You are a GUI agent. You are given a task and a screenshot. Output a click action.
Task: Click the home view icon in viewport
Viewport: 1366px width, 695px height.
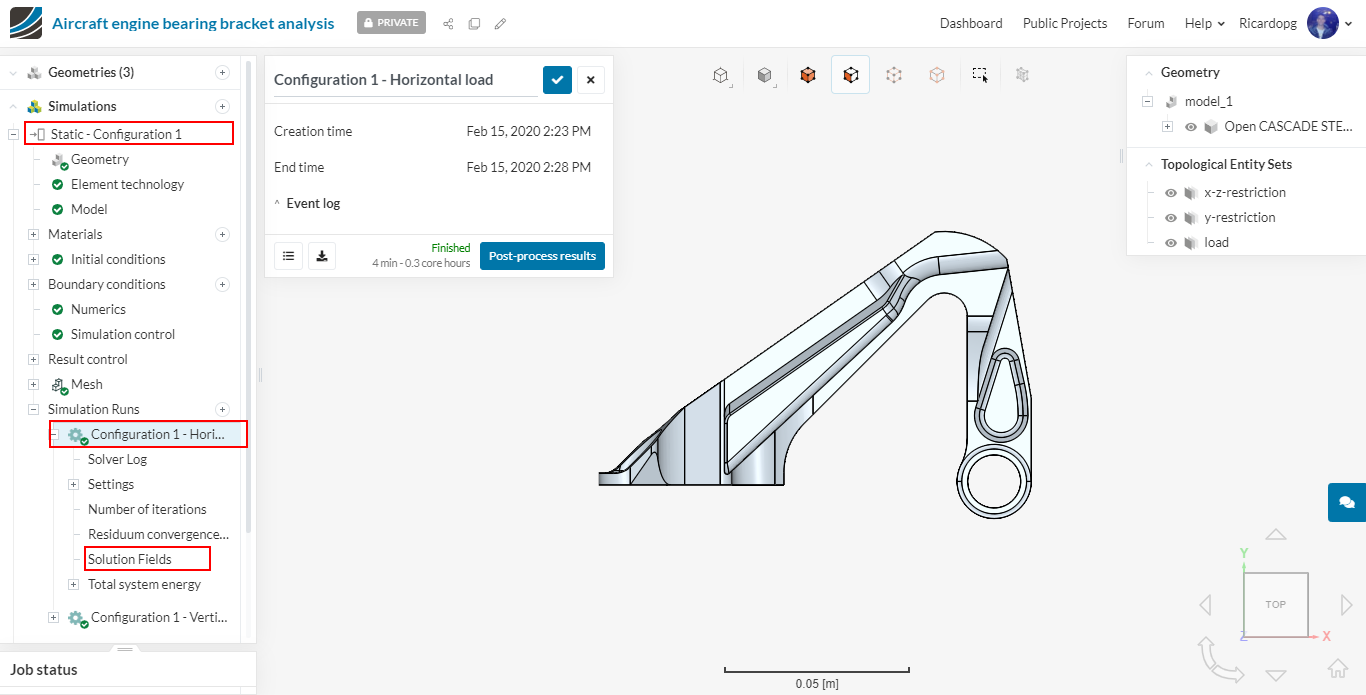click(x=1337, y=668)
